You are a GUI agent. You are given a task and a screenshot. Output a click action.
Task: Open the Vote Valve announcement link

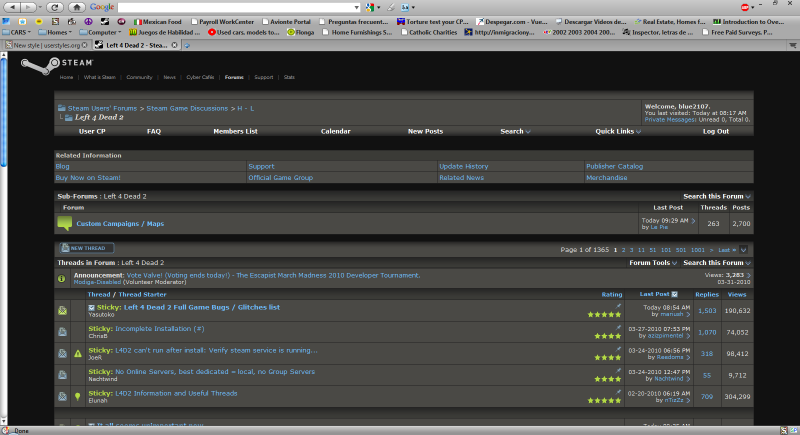coord(273,275)
